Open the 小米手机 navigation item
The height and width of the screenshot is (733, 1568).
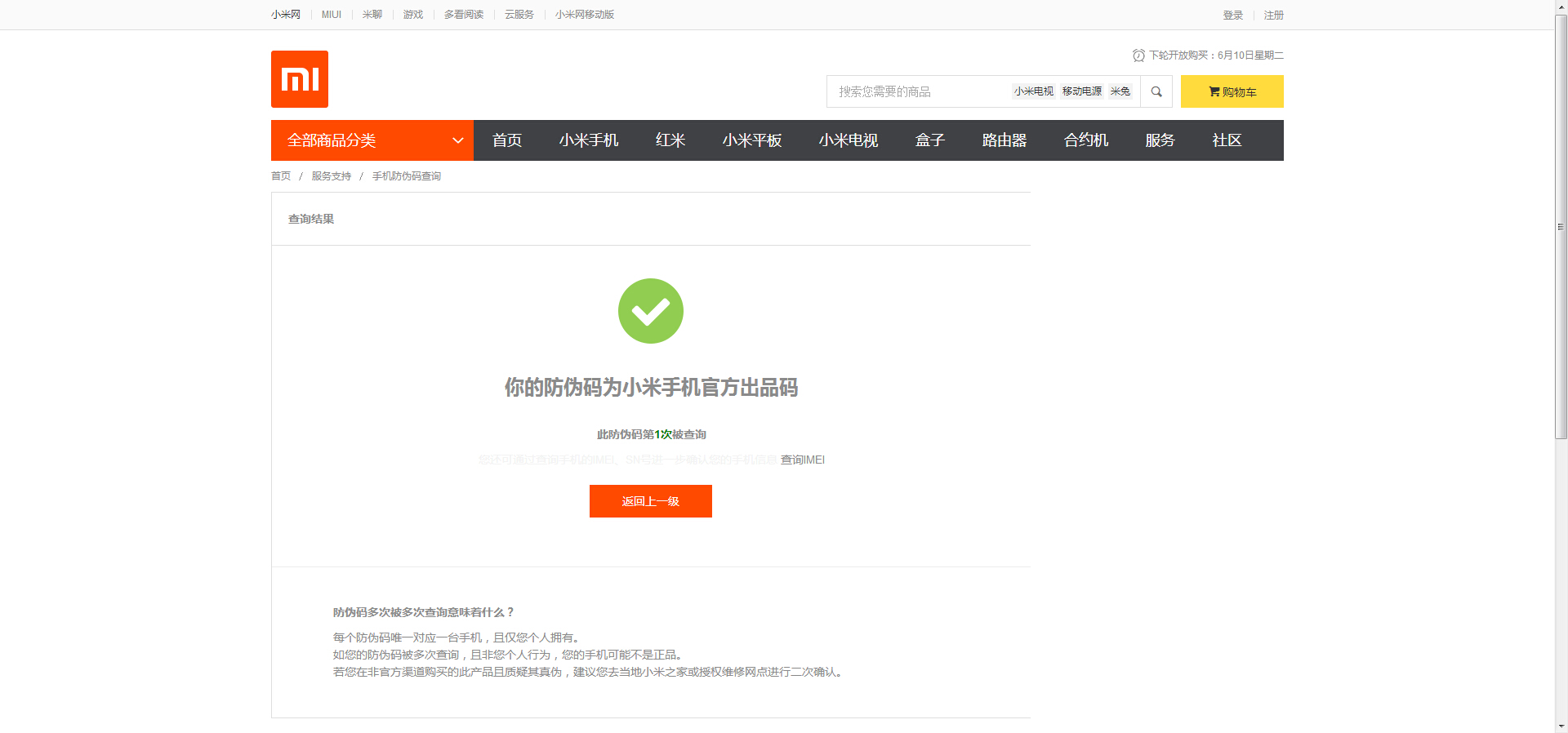[589, 140]
